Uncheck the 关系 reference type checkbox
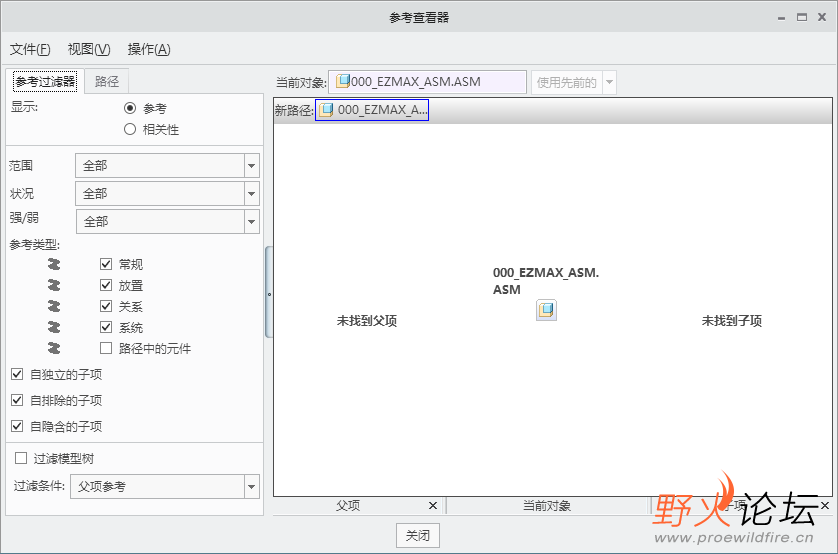838x554 pixels. click(106, 306)
